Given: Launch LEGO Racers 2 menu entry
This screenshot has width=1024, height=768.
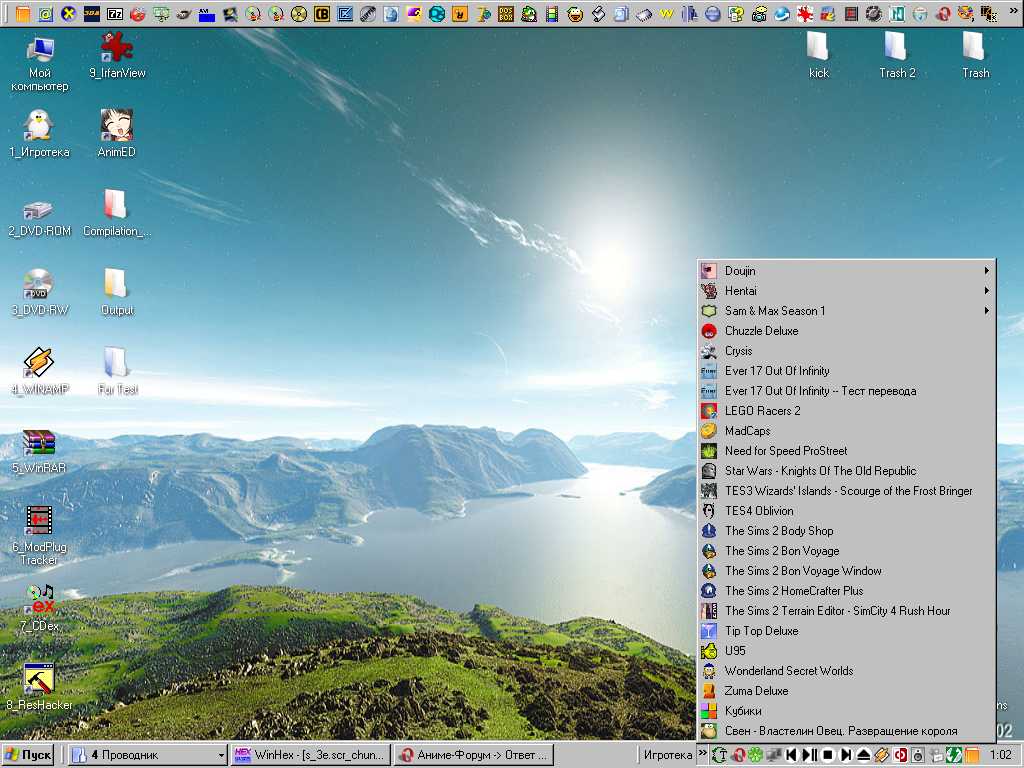Looking at the screenshot, I should point(846,411).
